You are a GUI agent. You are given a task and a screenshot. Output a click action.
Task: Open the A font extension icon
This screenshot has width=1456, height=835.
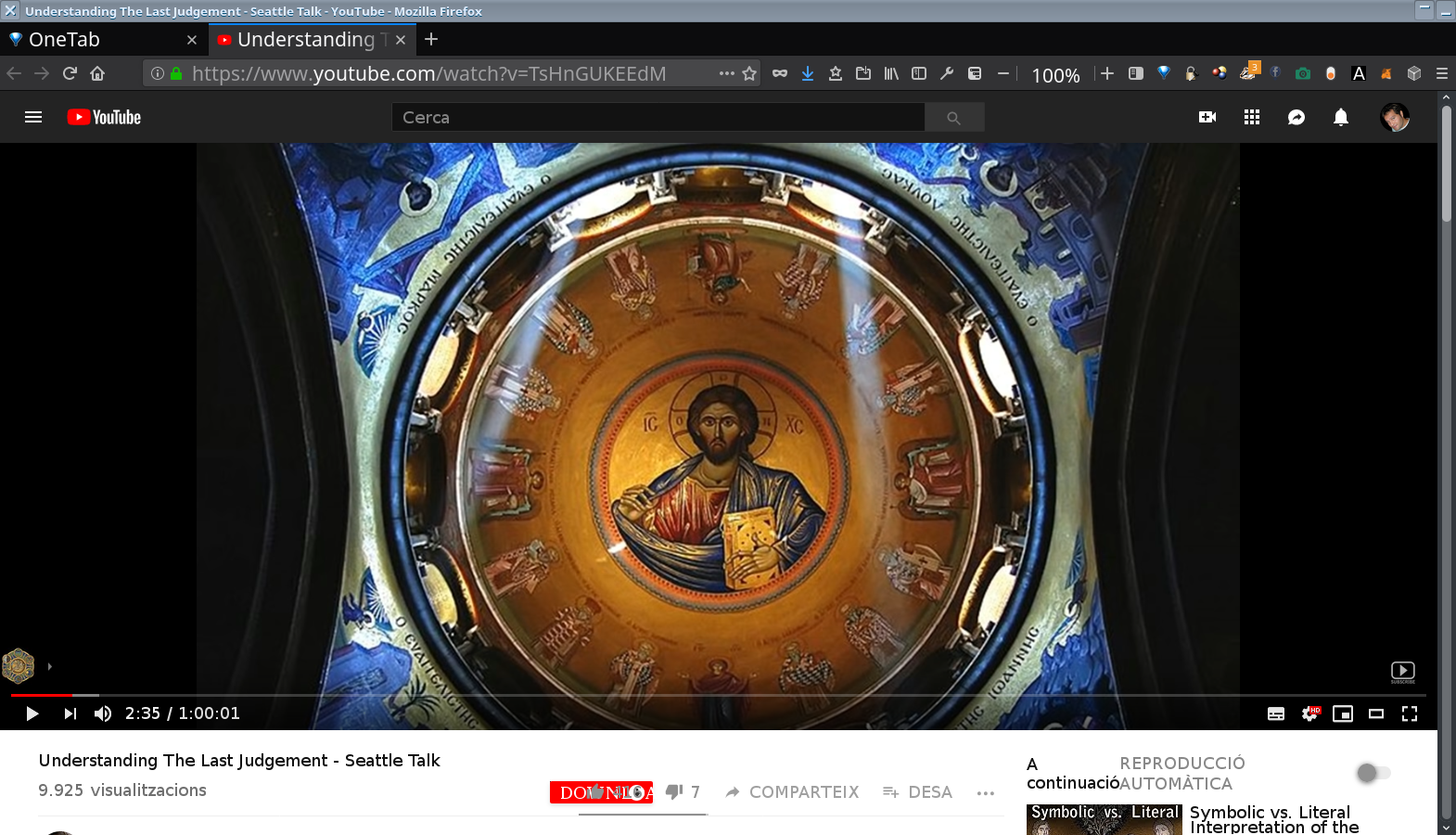click(x=1359, y=73)
